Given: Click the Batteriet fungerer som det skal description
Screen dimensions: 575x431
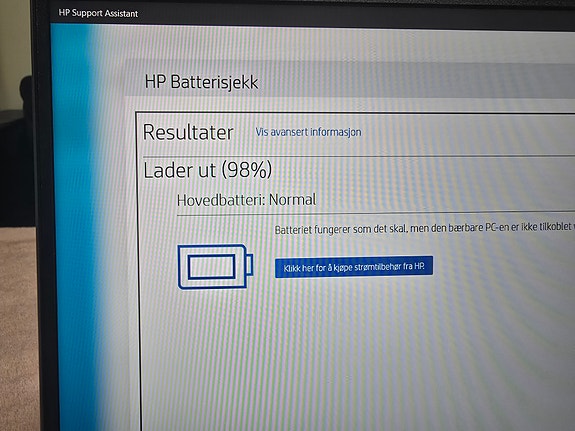Looking at the screenshot, I should (x=425, y=229).
